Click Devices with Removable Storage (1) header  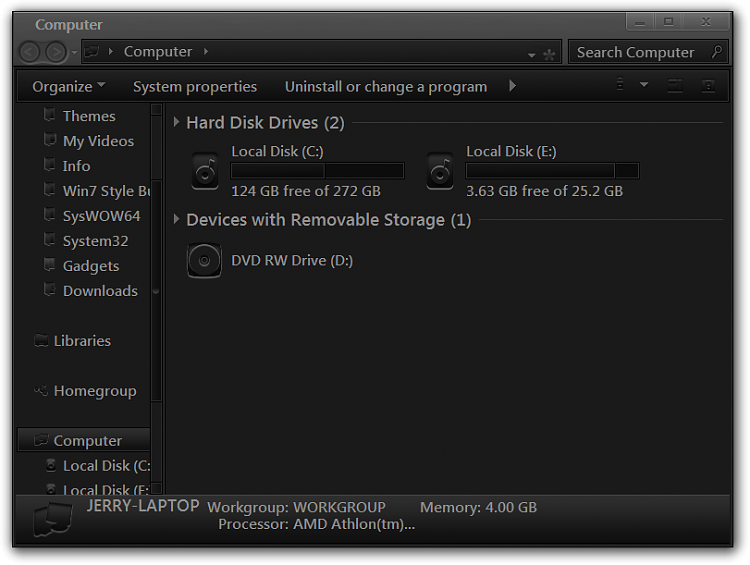(329, 220)
